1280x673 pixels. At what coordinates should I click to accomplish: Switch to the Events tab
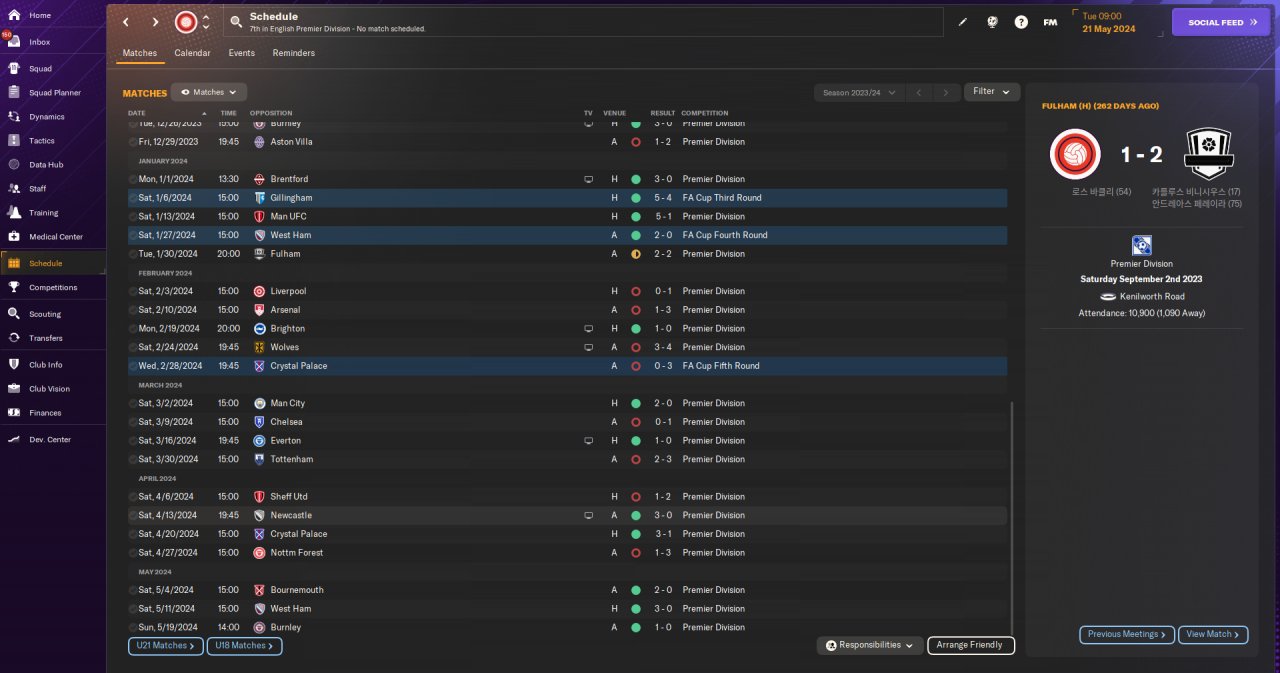point(241,53)
